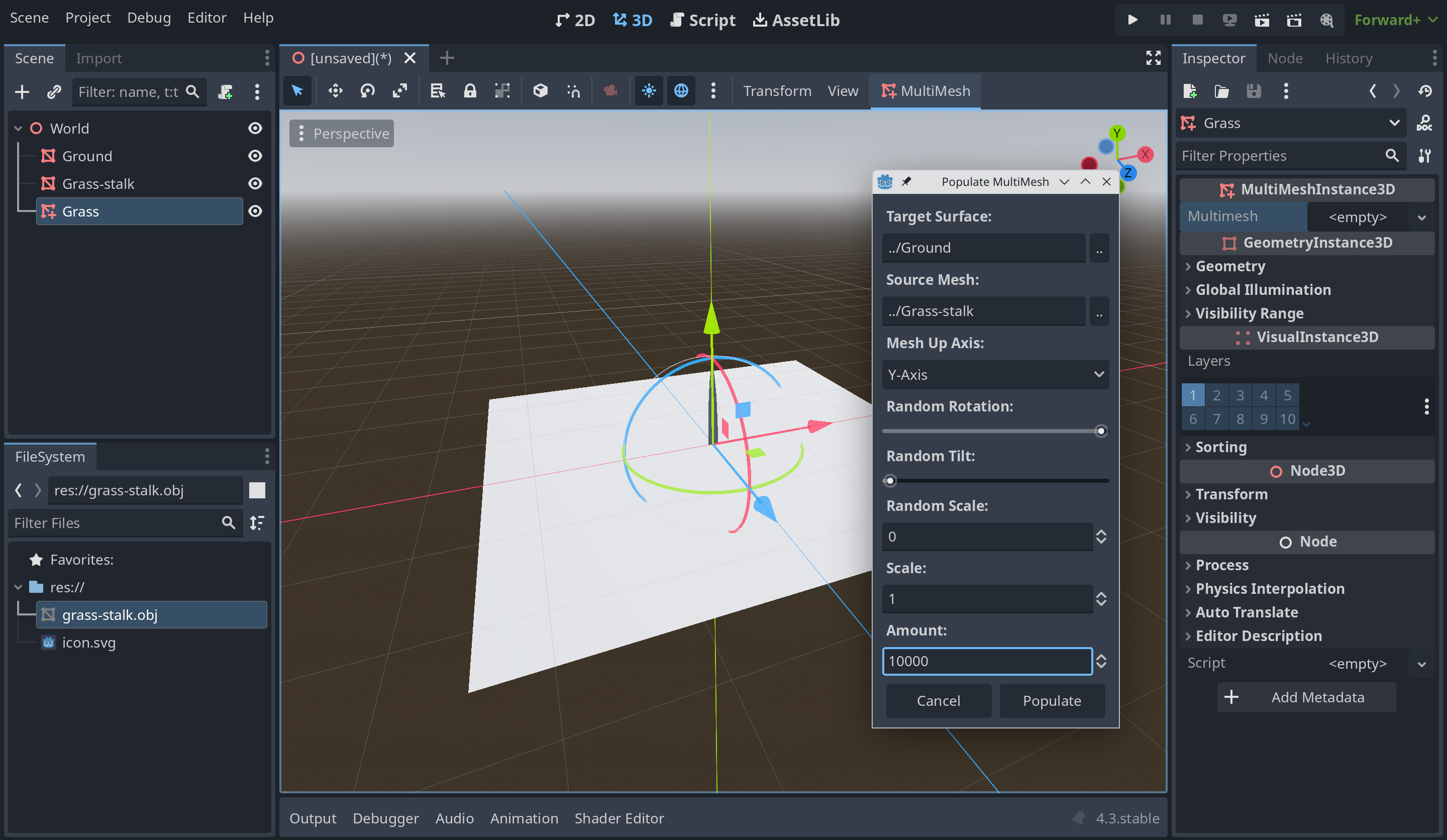Toggle visibility of World node
The image size is (1447, 840).
255,128
